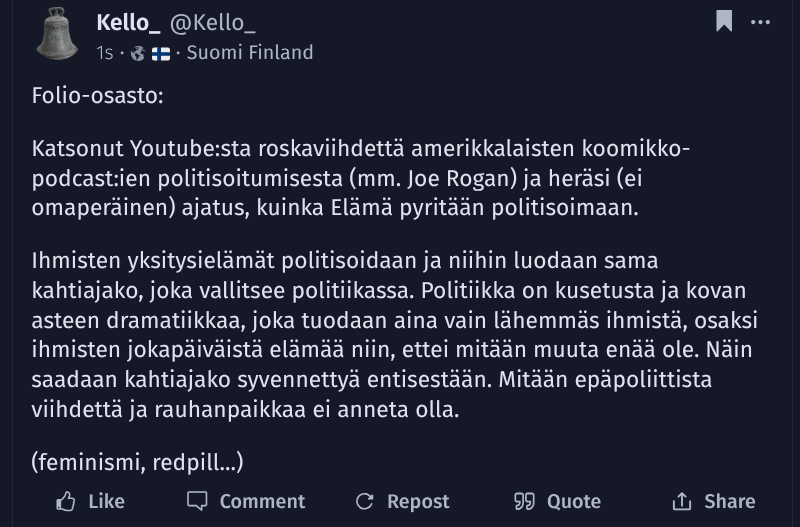Choose the Quote text label

coord(574,501)
